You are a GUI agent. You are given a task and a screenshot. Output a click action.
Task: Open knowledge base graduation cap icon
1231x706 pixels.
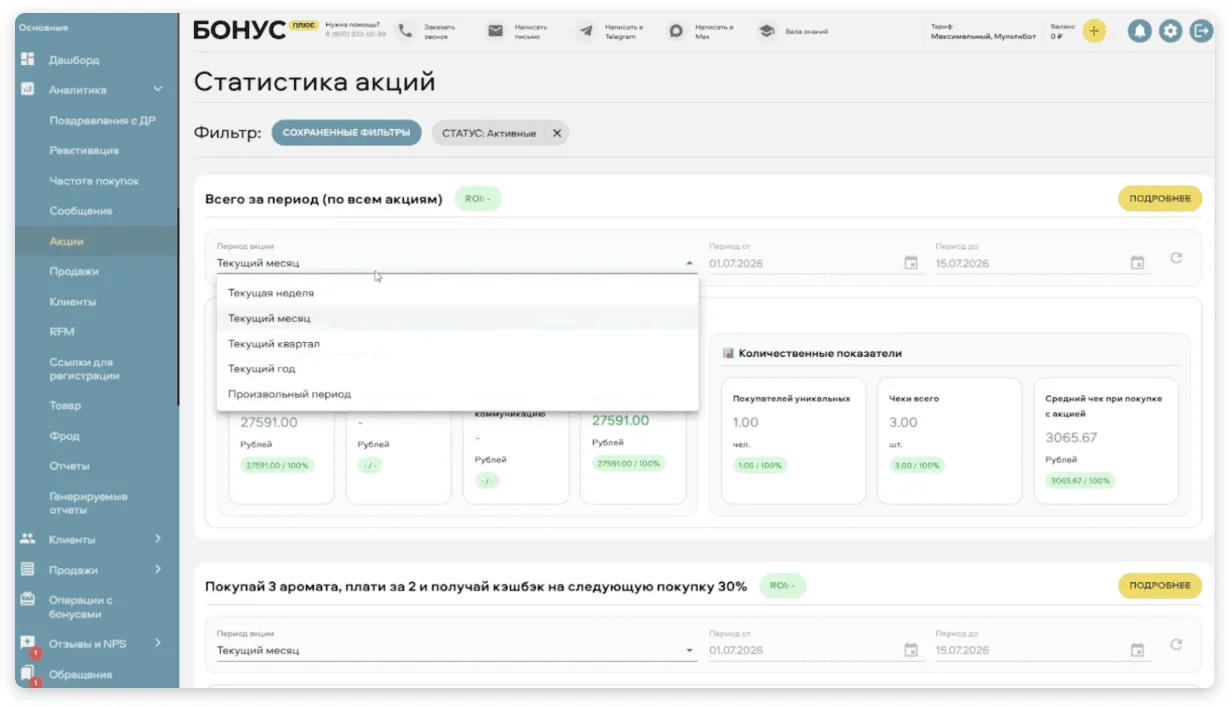point(767,31)
